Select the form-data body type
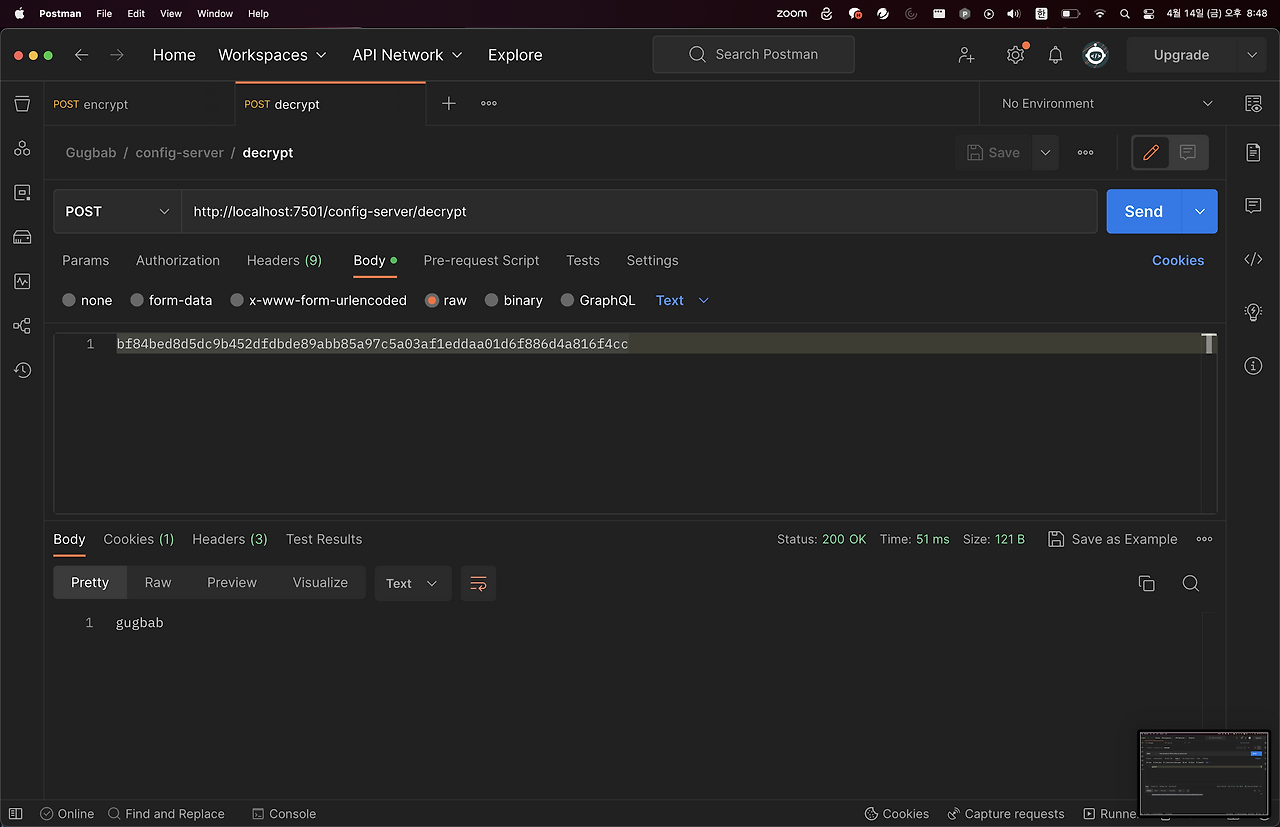The width and height of the screenshot is (1280, 827). pos(171,300)
